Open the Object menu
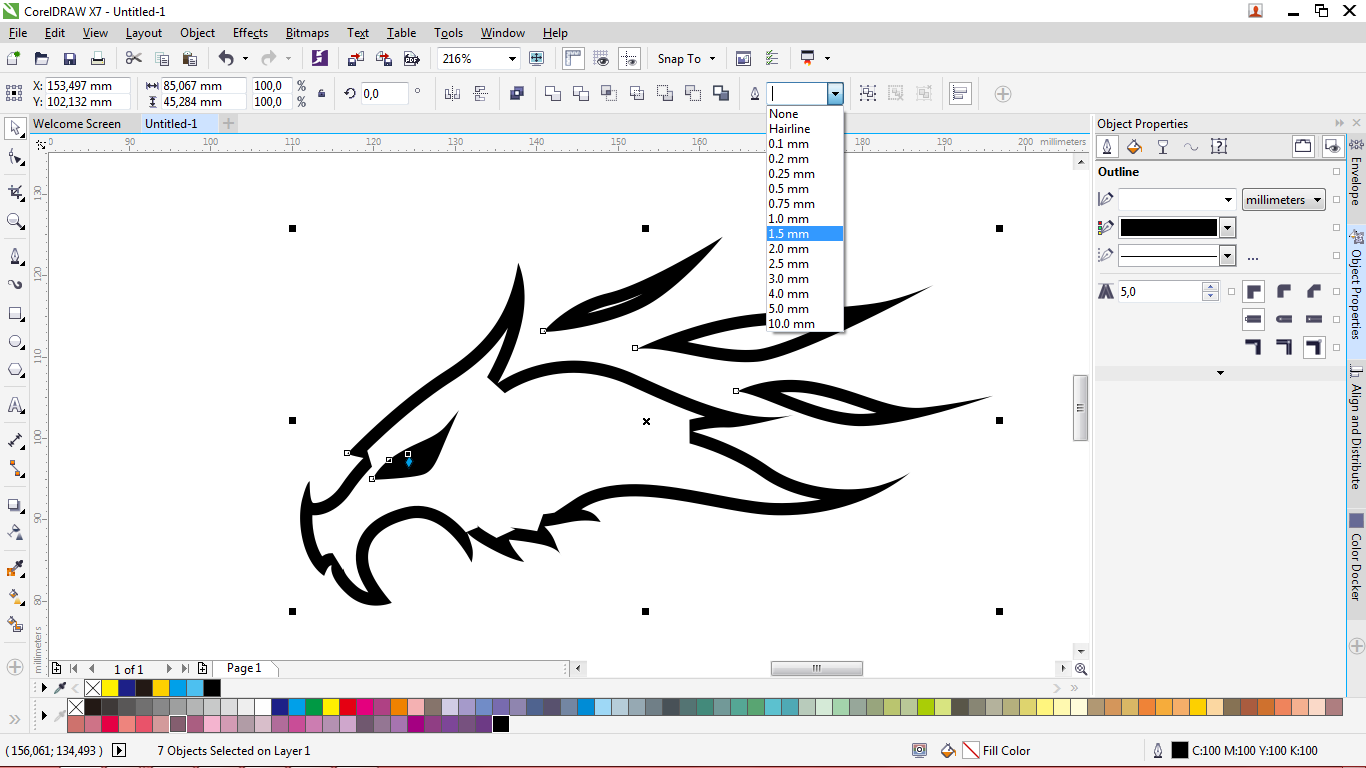This screenshot has width=1366, height=768. 197,33
